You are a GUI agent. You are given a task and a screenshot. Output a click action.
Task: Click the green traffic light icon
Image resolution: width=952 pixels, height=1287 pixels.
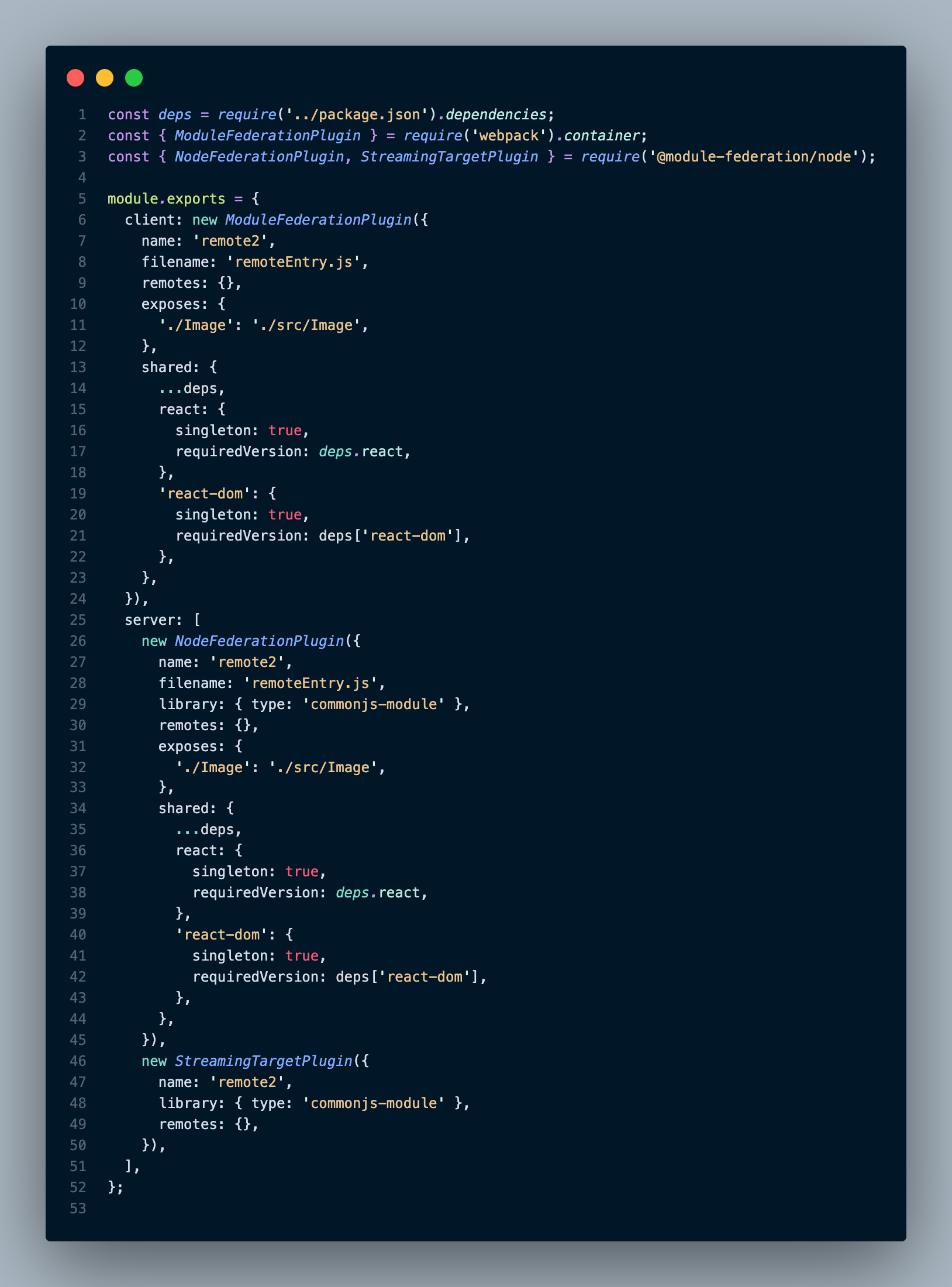point(133,77)
